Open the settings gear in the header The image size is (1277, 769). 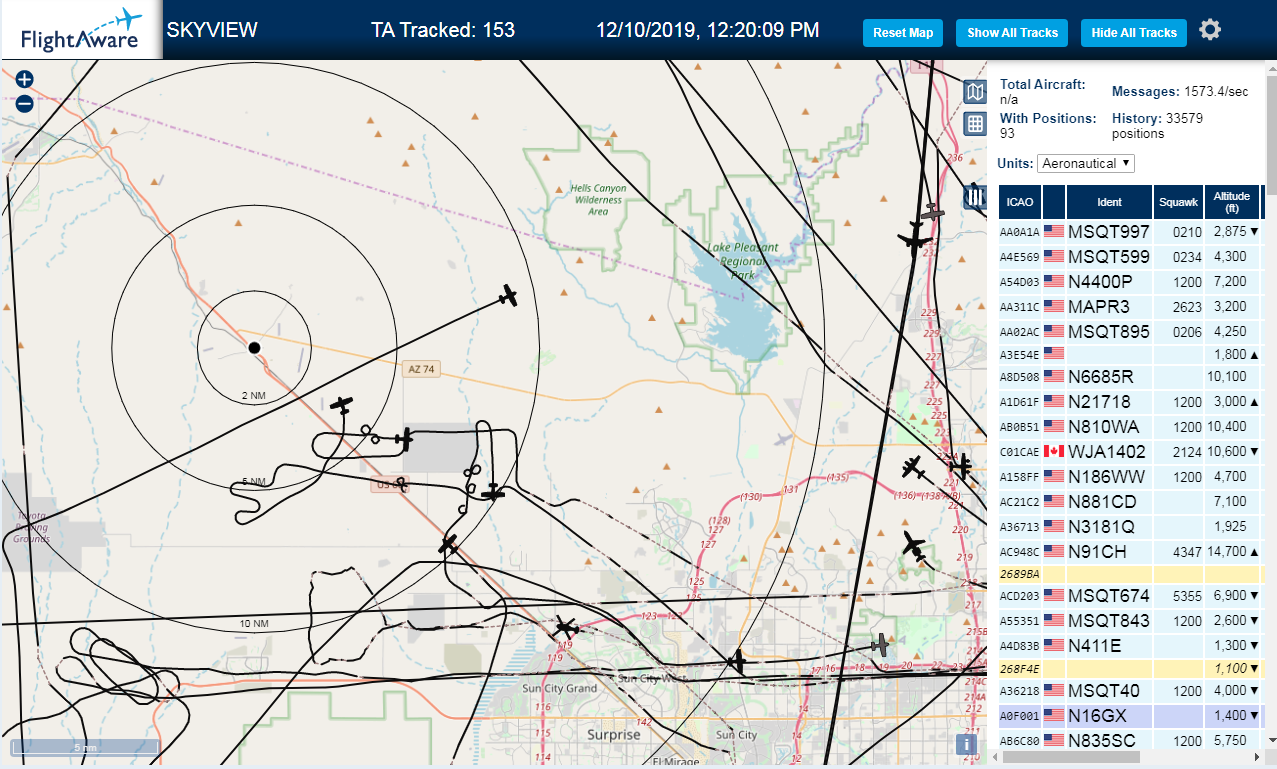point(1210,30)
